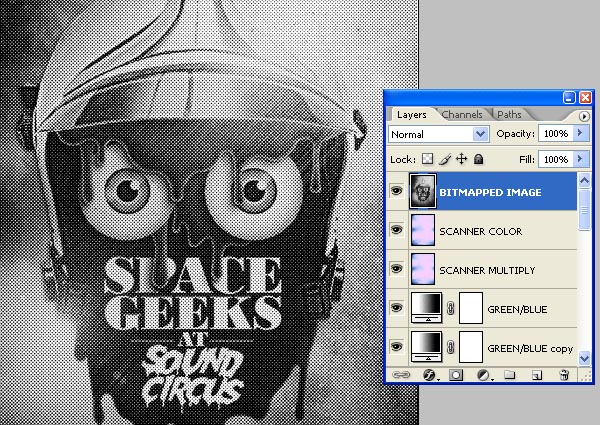Toggle mask link on GREEN/BLUE copy layer
The image size is (600, 425).
click(451, 347)
